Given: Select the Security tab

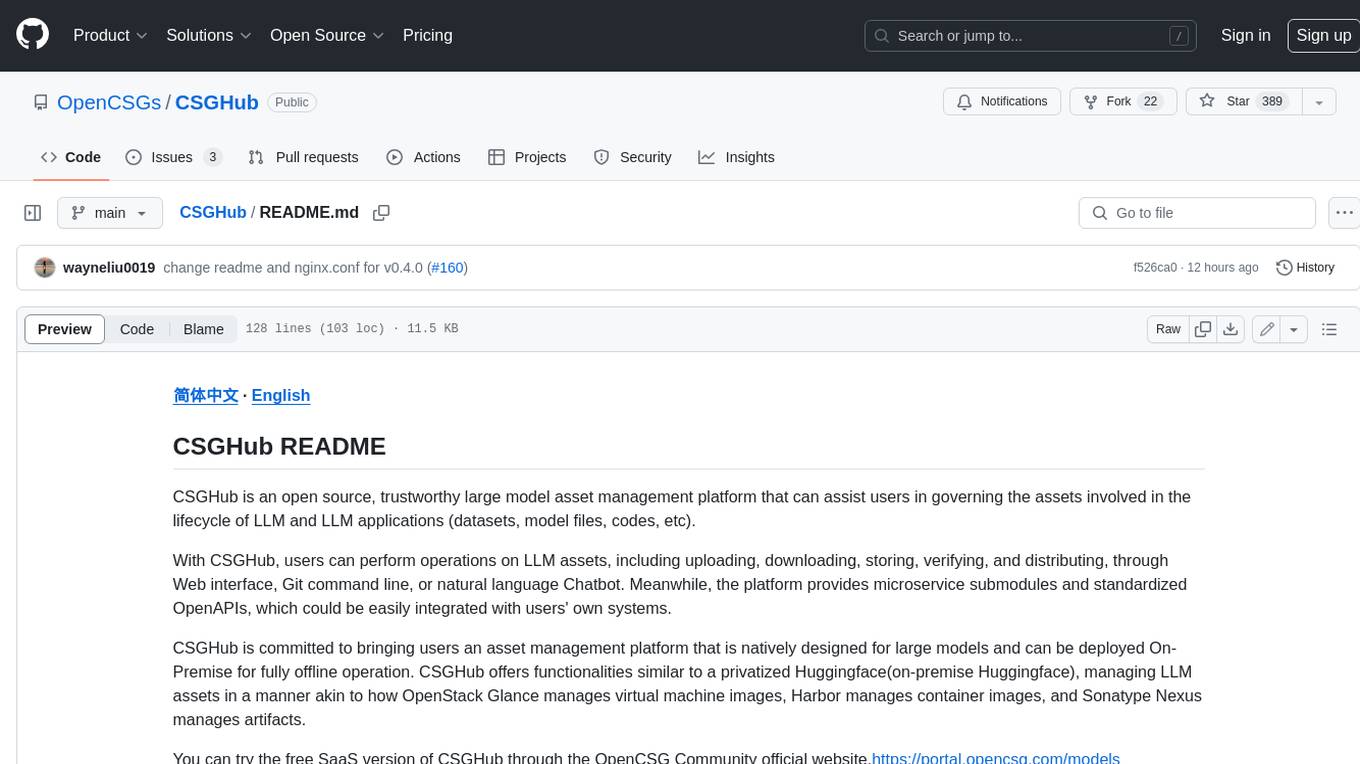Looking at the screenshot, I should (x=632, y=157).
